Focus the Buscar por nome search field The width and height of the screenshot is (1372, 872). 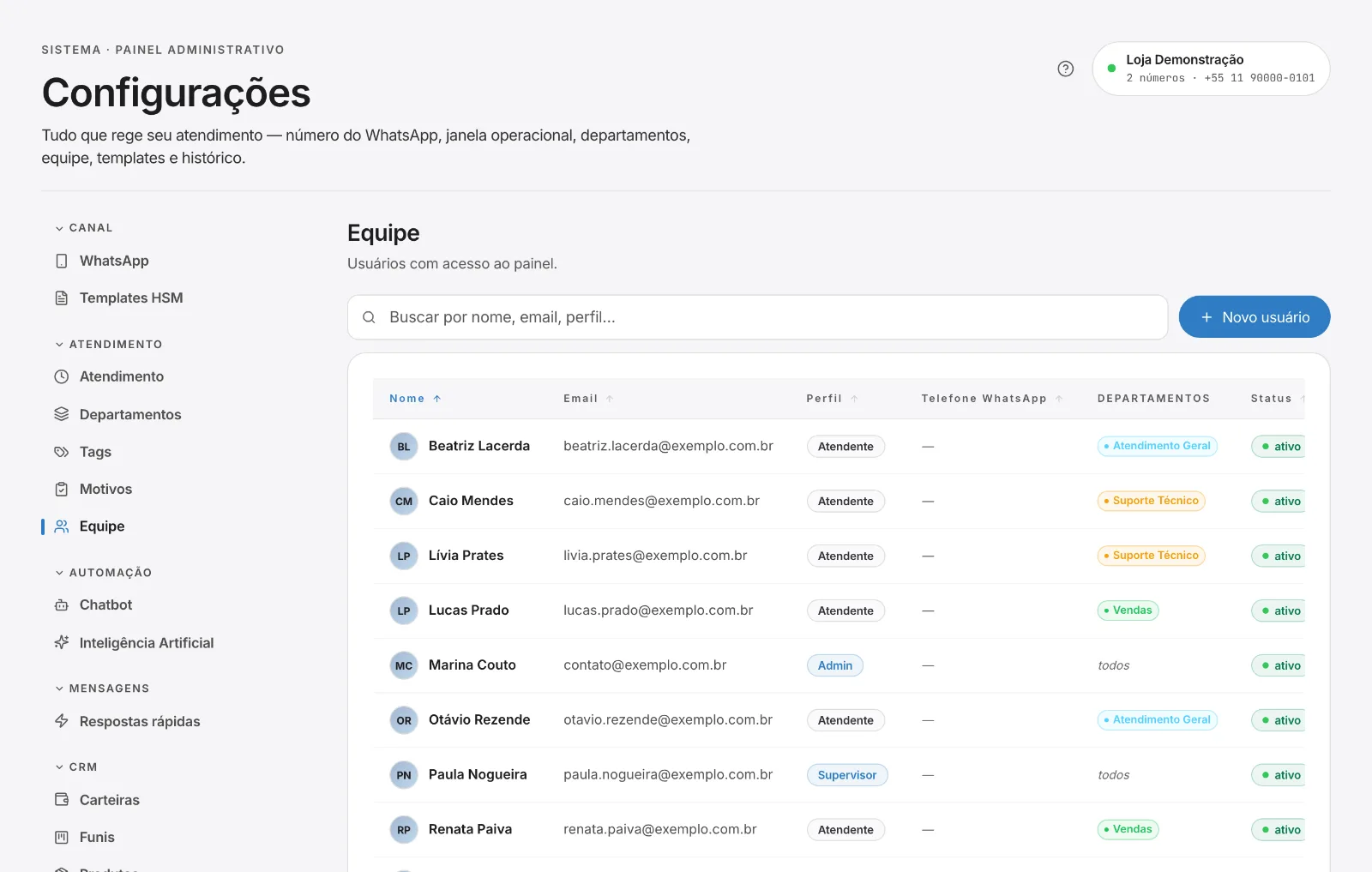pyautogui.click(x=757, y=317)
